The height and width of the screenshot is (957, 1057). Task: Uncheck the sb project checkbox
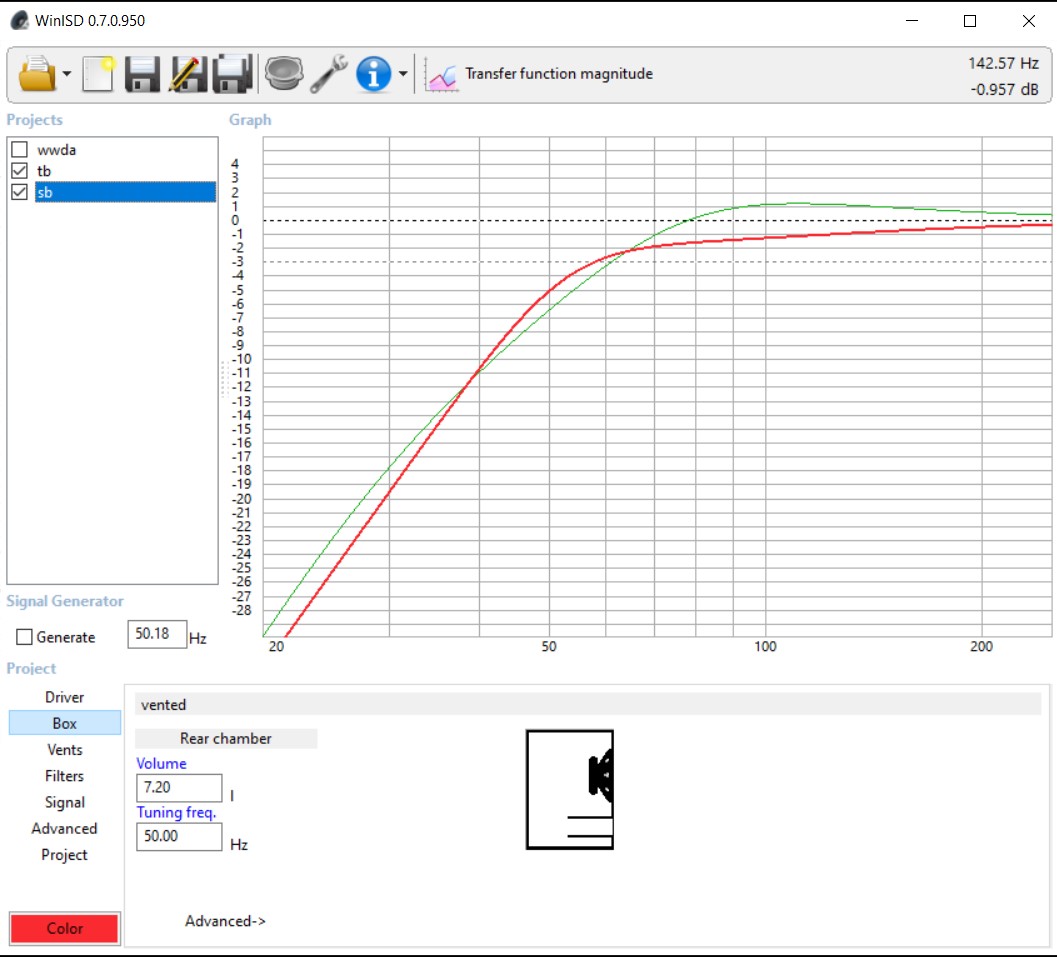click(x=20, y=192)
